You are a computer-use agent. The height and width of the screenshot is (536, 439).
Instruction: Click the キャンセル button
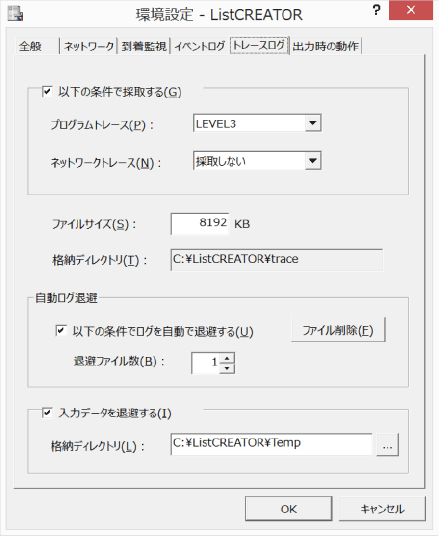tap(382, 509)
